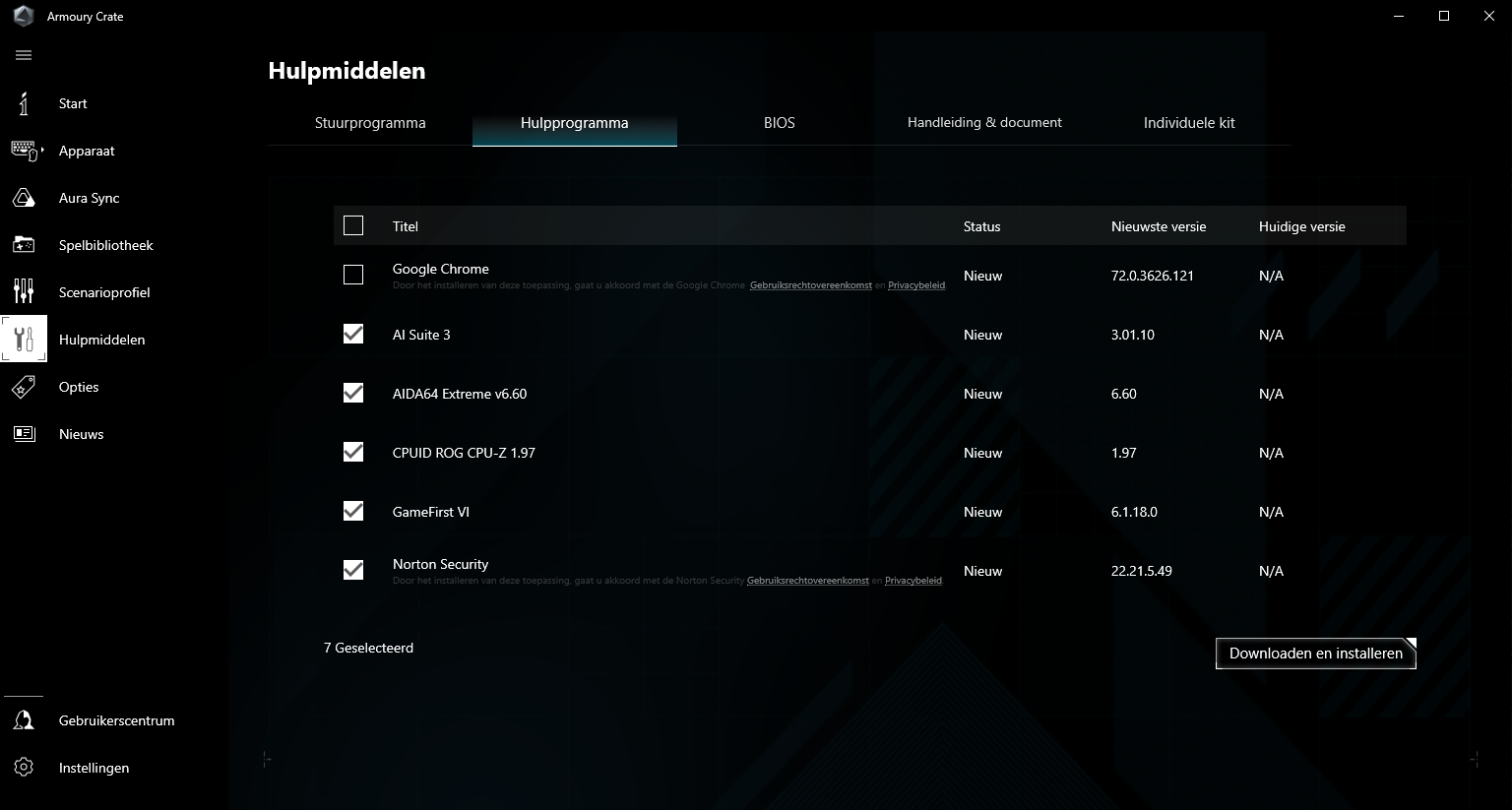The height and width of the screenshot is (810, 1512).
Task: Click the Norton Security title
Action: (x=440, y=564)
